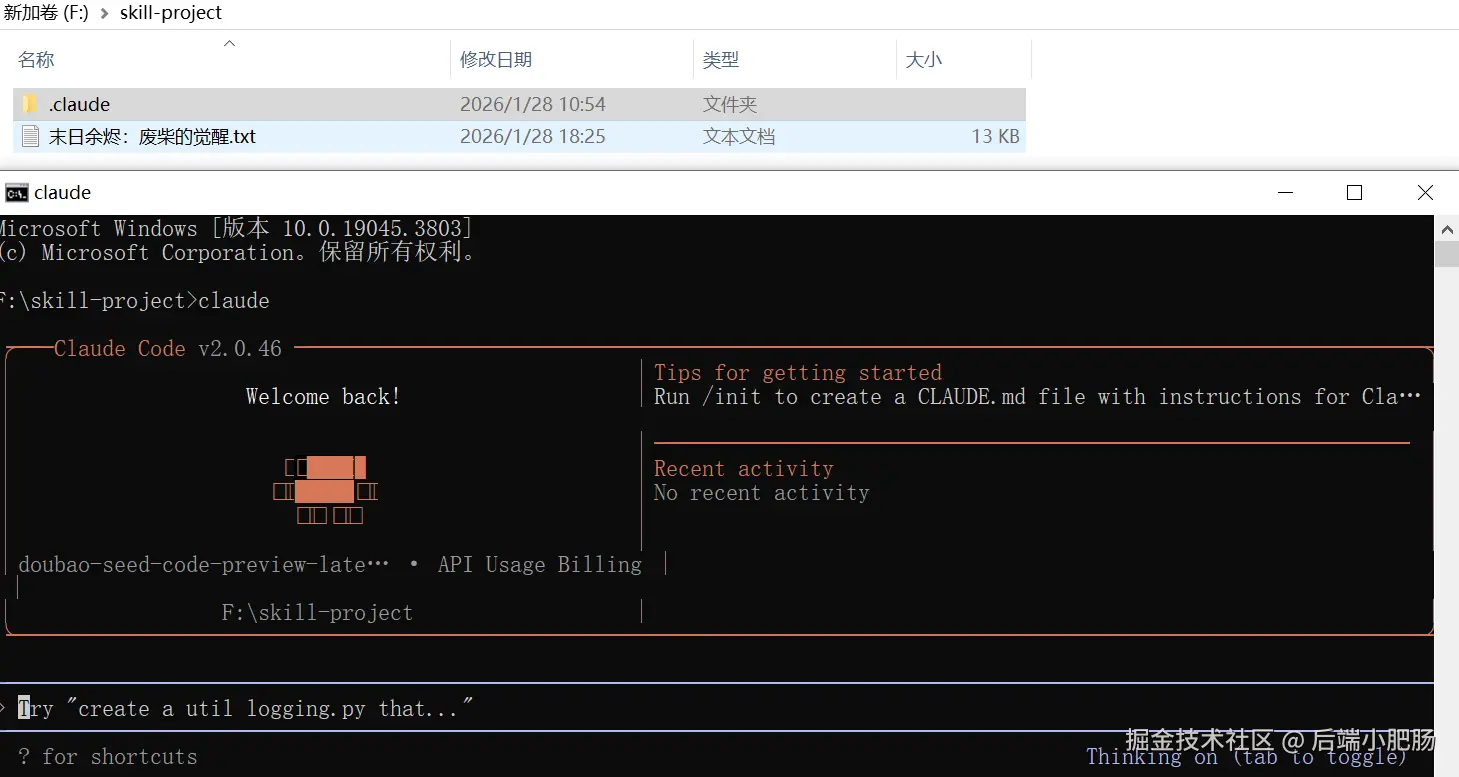Click the Microsoft Corporation copyright line
1459x777 pixels.
[x=240, y=253]
